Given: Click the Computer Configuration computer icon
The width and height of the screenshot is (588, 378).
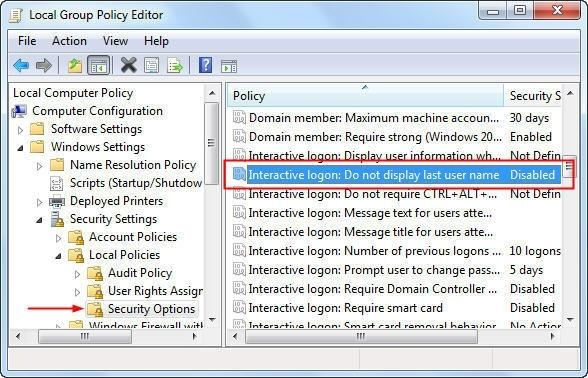Looking at the screenshot, I should tap(19, 111).
